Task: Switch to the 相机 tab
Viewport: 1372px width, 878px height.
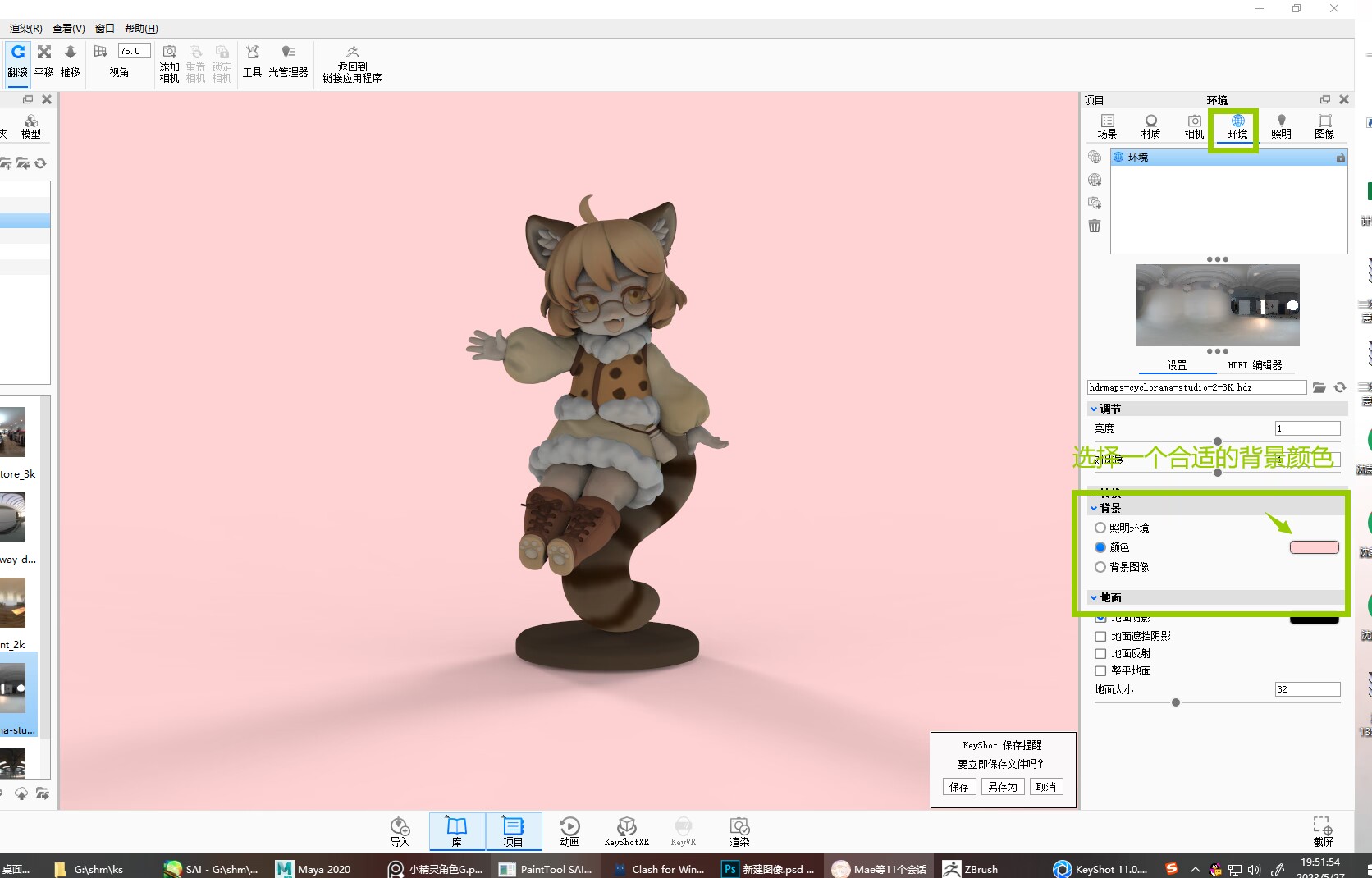Action: 1195,126
